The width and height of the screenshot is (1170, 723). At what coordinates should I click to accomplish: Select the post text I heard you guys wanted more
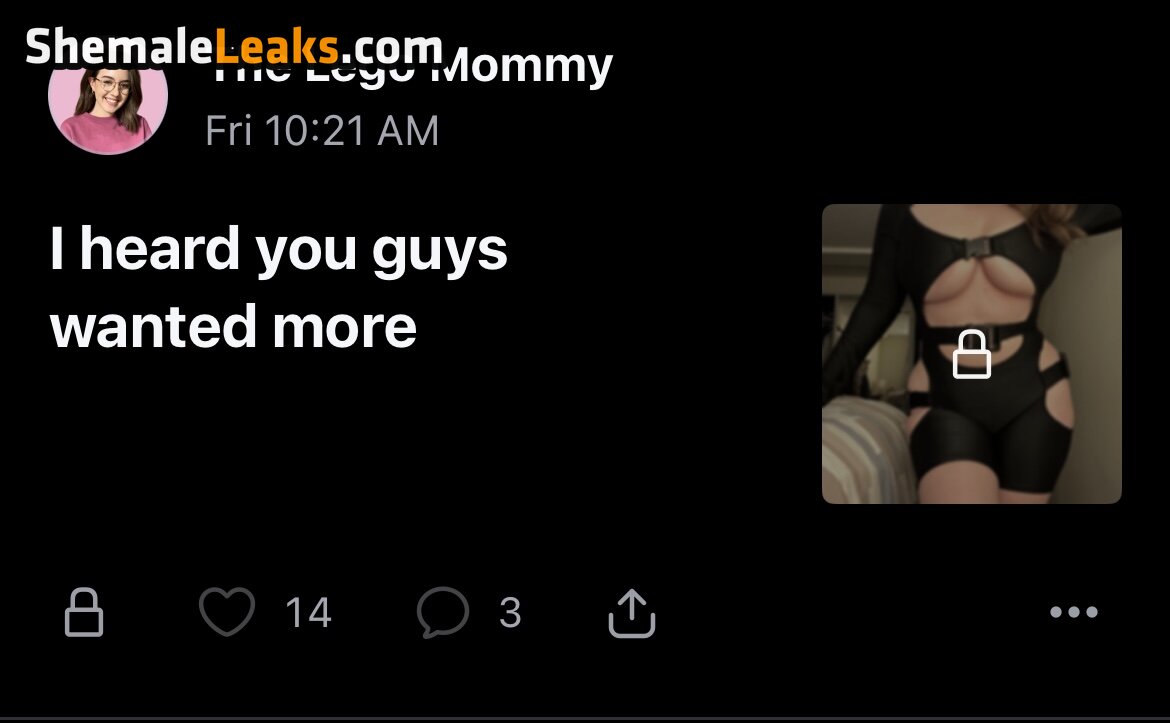pyautogui.click(x=280, y=285)
